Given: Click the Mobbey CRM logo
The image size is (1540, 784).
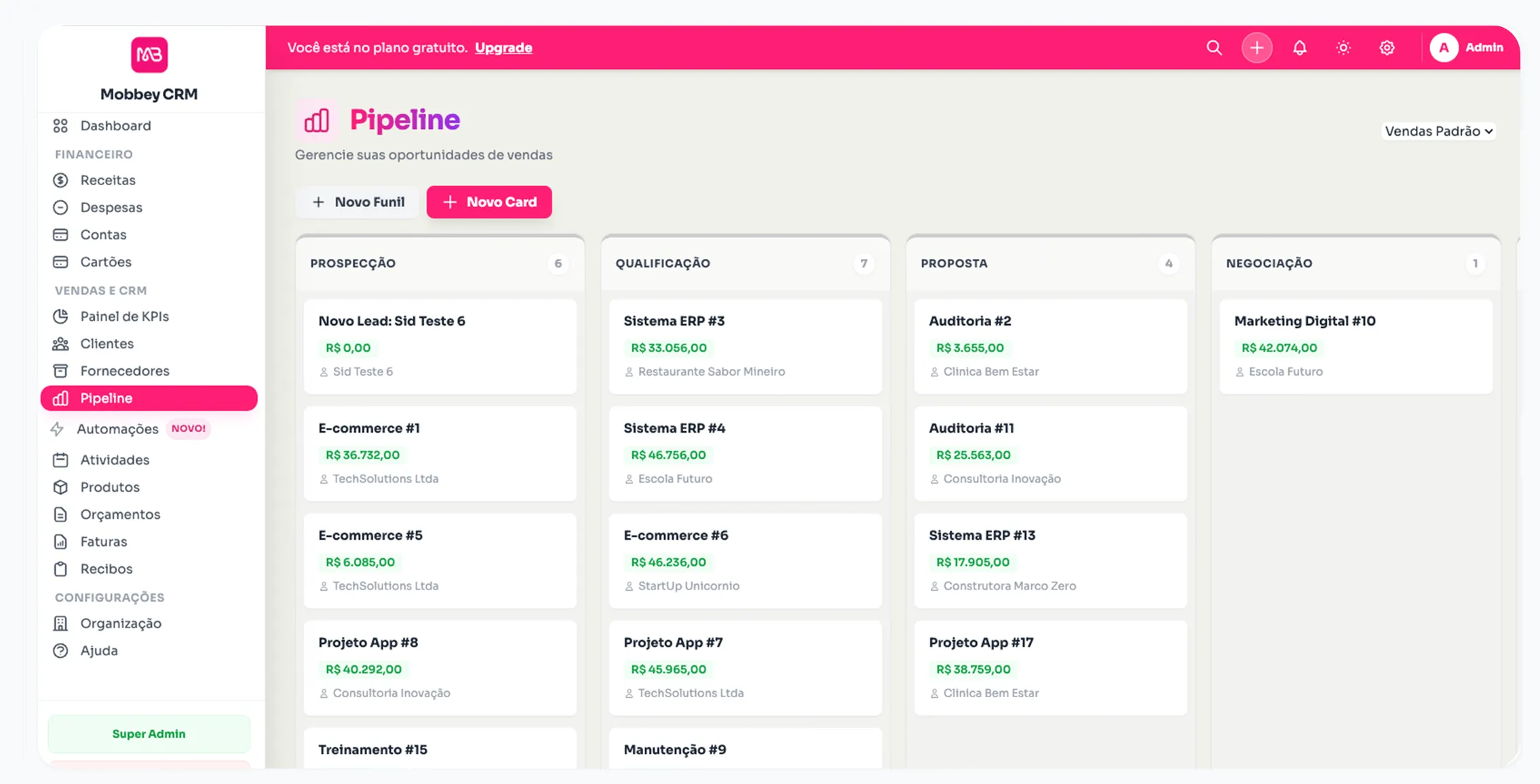Looking at the screenshot, I should (x=149, y=54).
